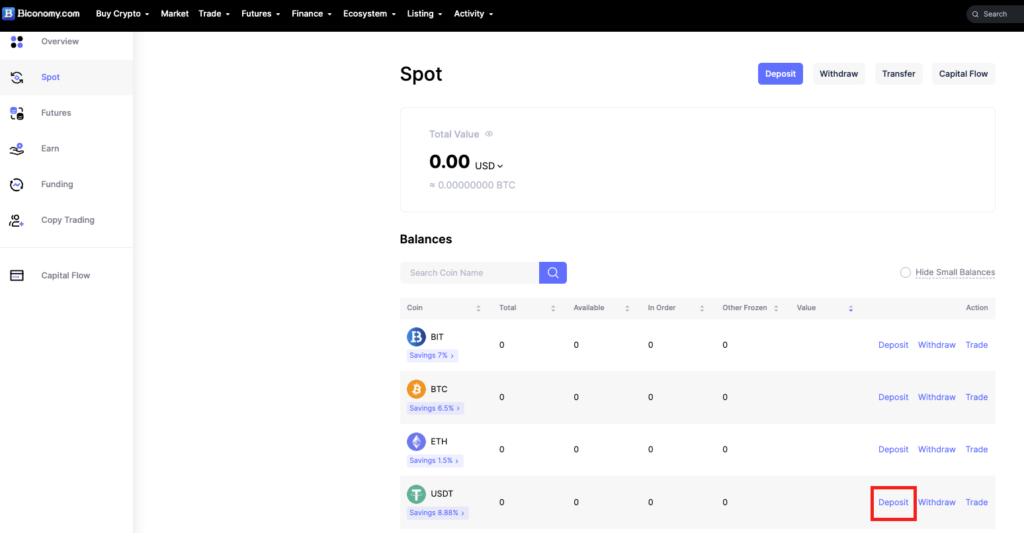Expand the Listing menu
Viewport: 1024px width, 533px height.
(424, 14)
